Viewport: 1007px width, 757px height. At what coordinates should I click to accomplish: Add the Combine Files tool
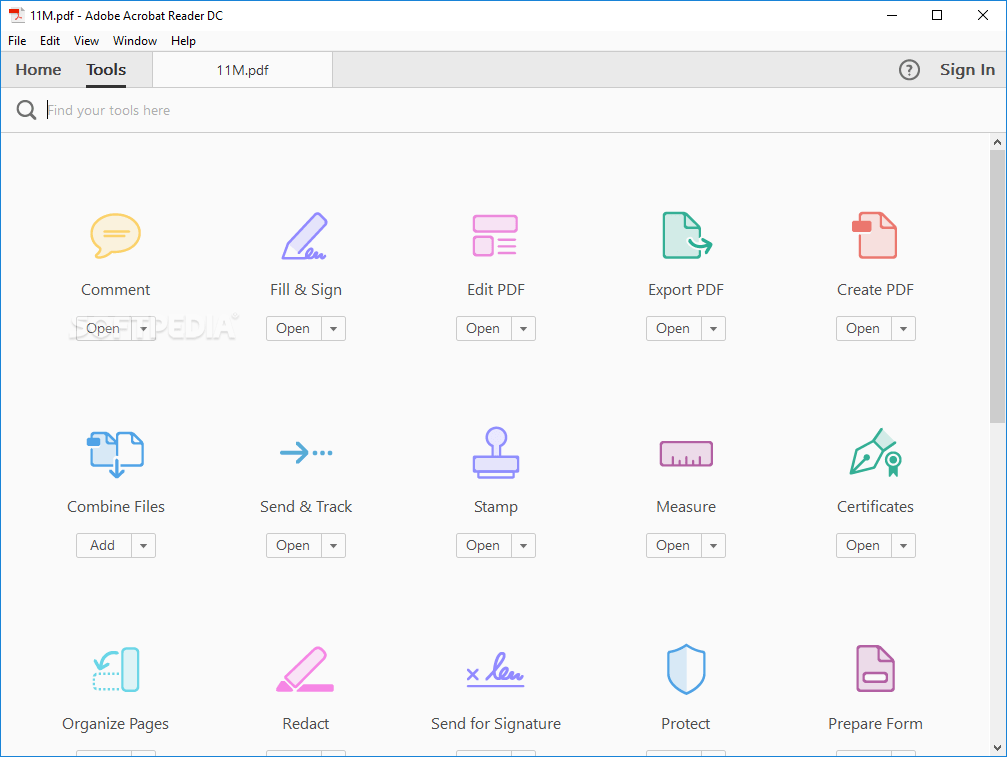103,546
